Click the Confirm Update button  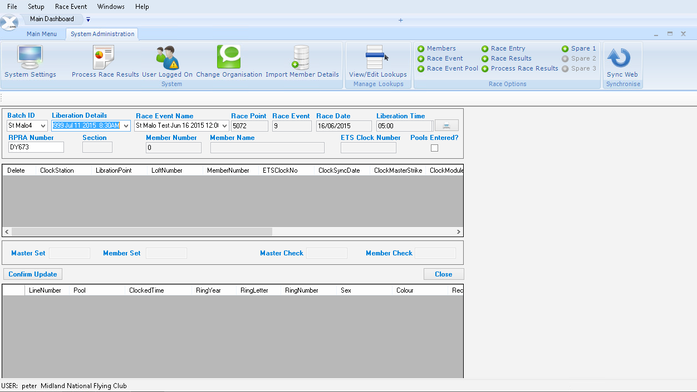point(32,274)
